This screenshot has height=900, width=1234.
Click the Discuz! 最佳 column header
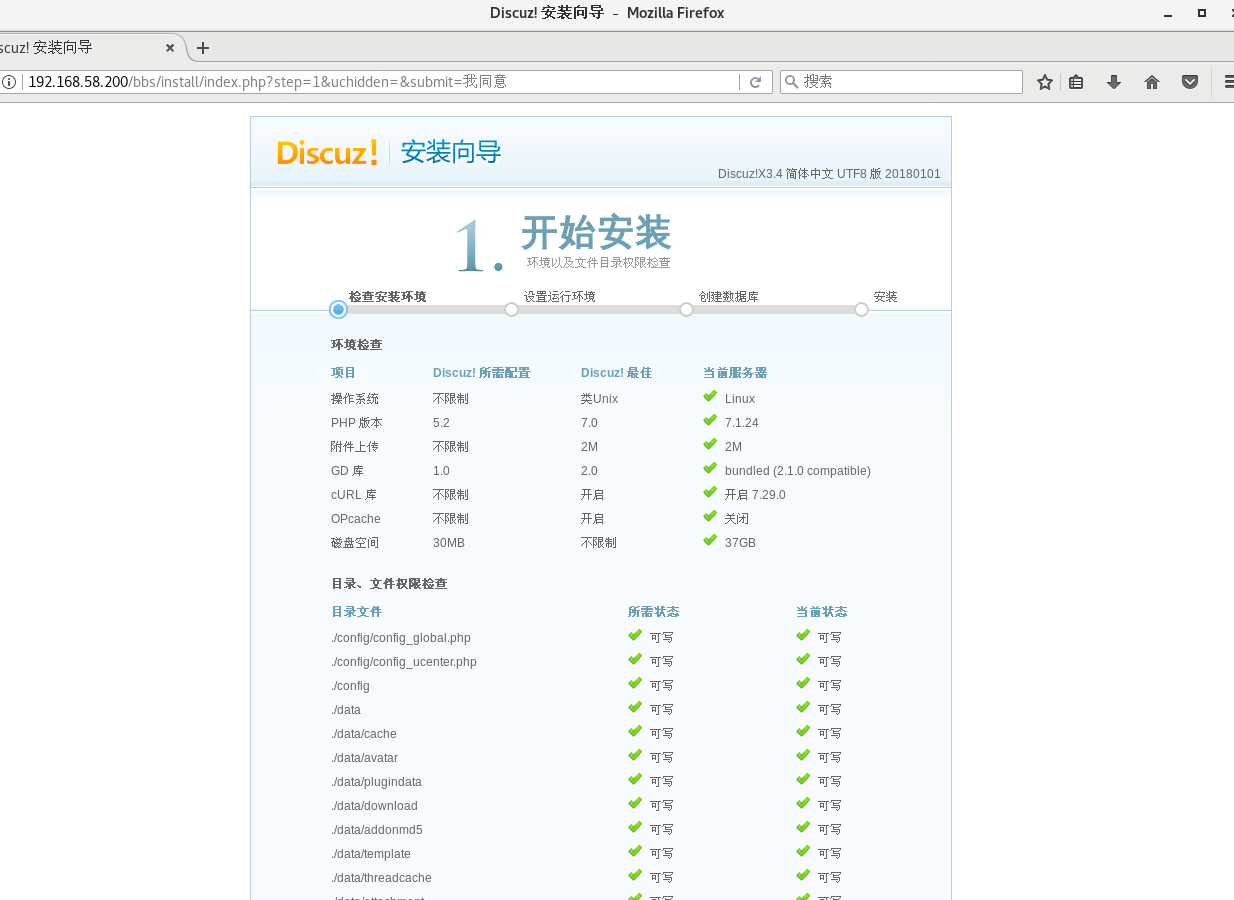coord(617,373)
